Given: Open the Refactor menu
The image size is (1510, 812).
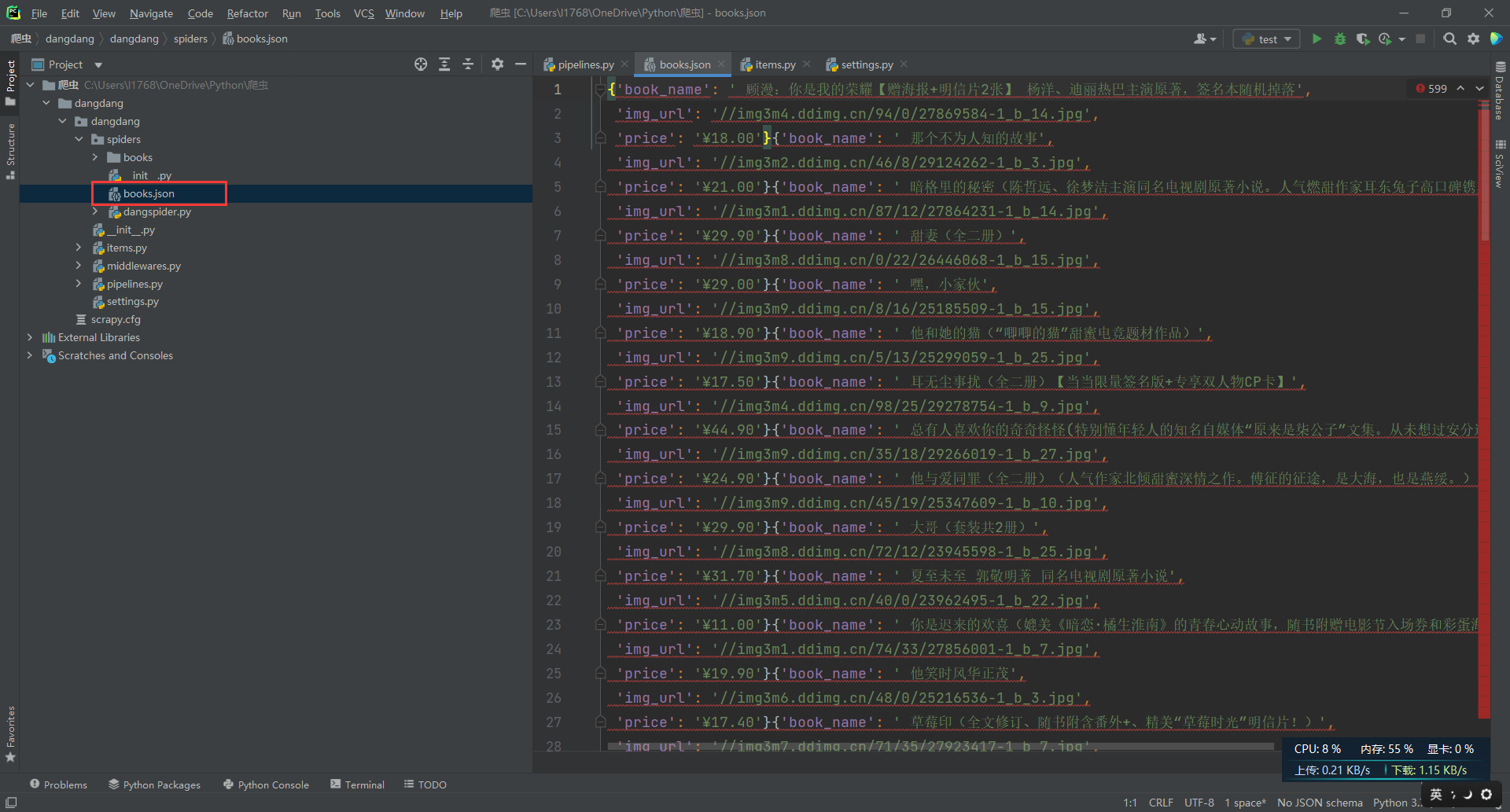Looking at the screenshot, I should (x=247, y=13).
